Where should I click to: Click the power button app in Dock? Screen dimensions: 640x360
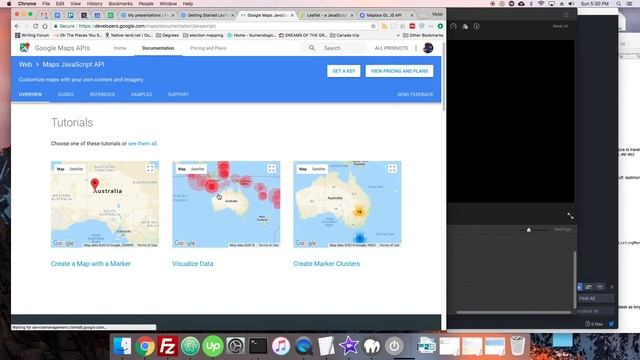click(x=394, y=346)
